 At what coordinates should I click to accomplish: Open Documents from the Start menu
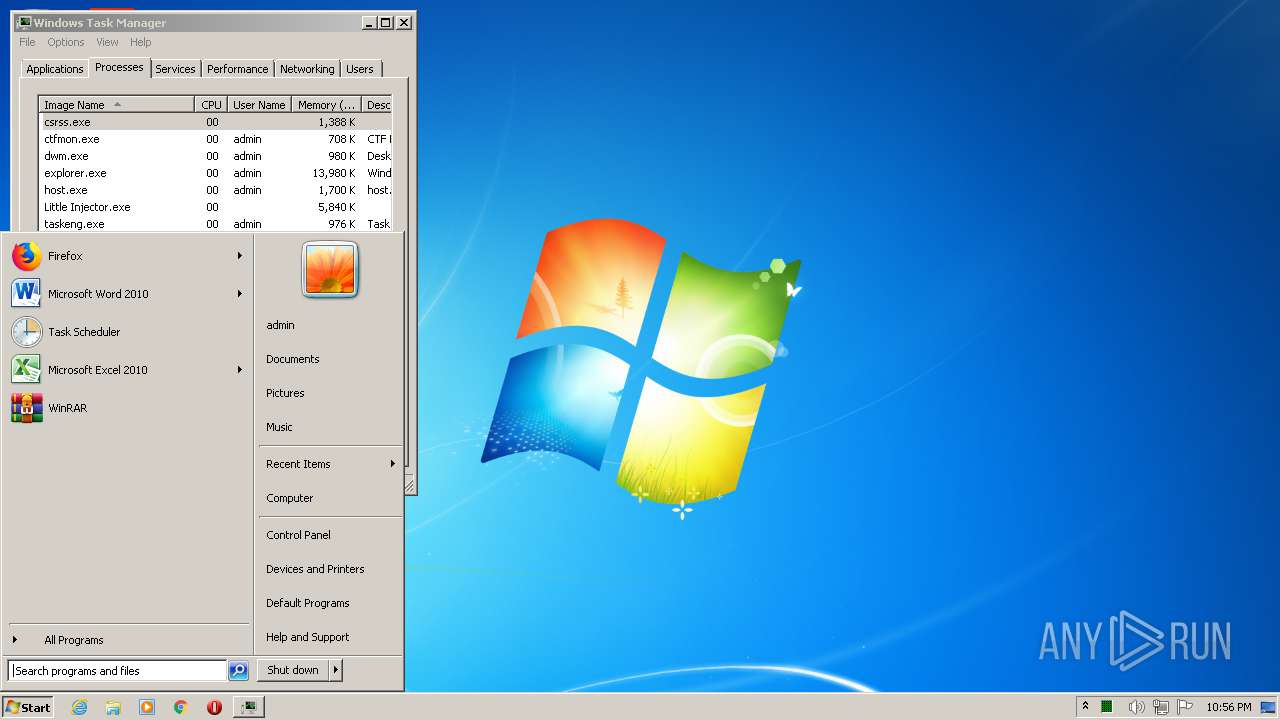(x=293, y=359)
